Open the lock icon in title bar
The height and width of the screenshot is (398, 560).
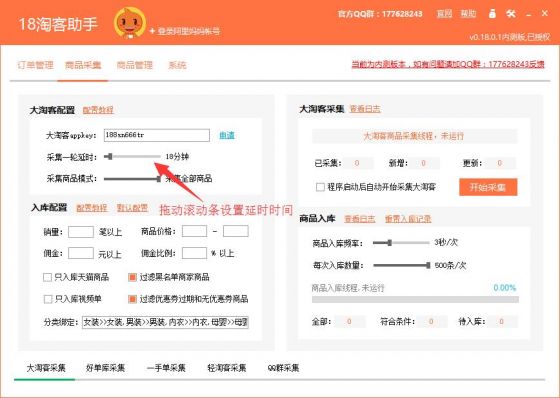point(492,14)
